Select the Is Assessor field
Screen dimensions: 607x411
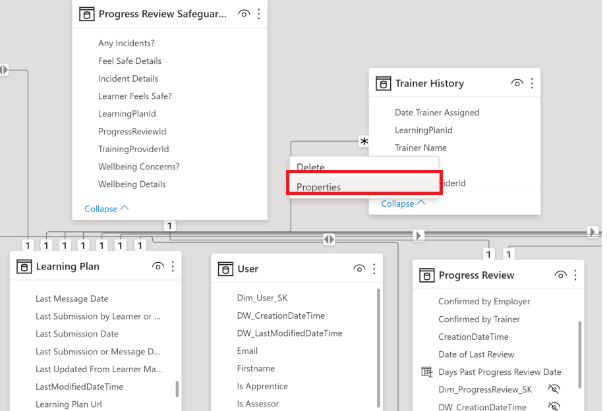(x=258, y=404)
